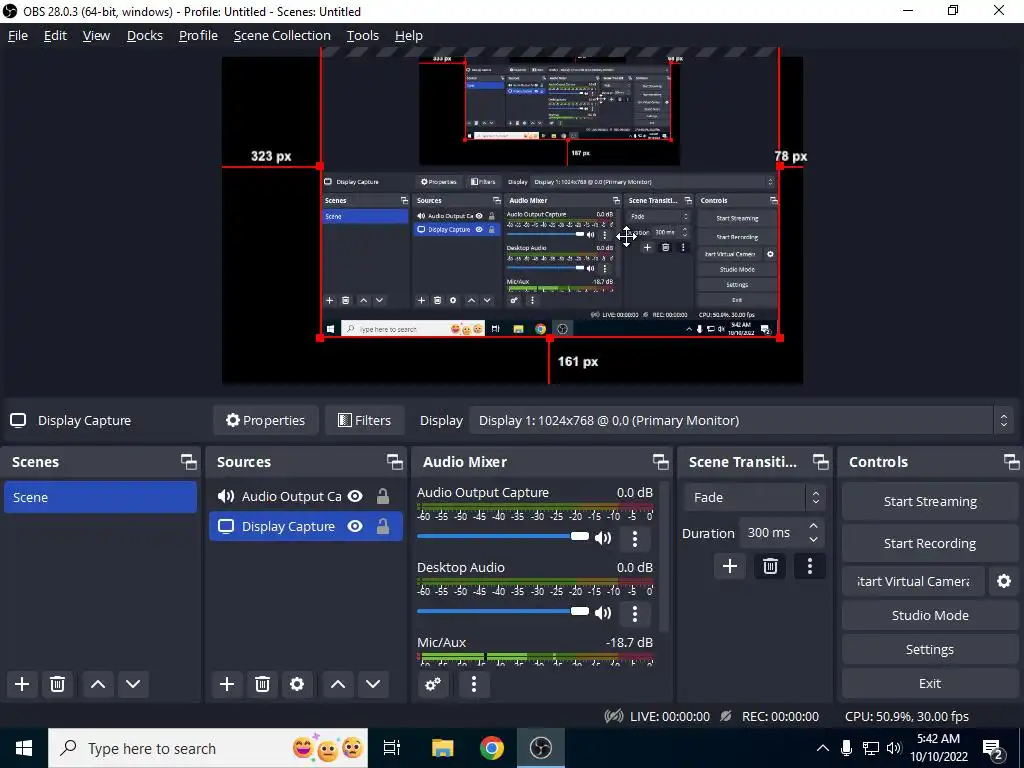The width and height of the screenshot is (1024, 768).
Task: Move source down in Sources panel
Action: click(373, 684)
